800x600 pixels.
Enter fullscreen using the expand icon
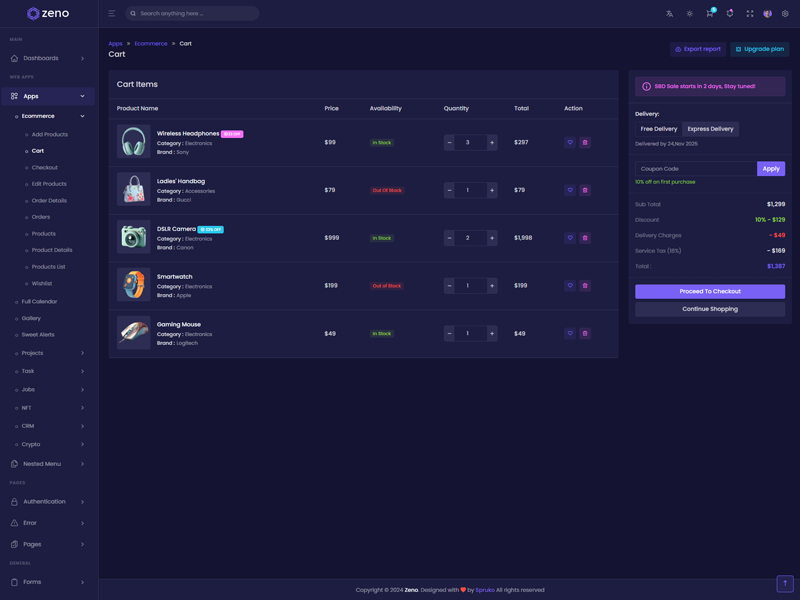[750, 14]
